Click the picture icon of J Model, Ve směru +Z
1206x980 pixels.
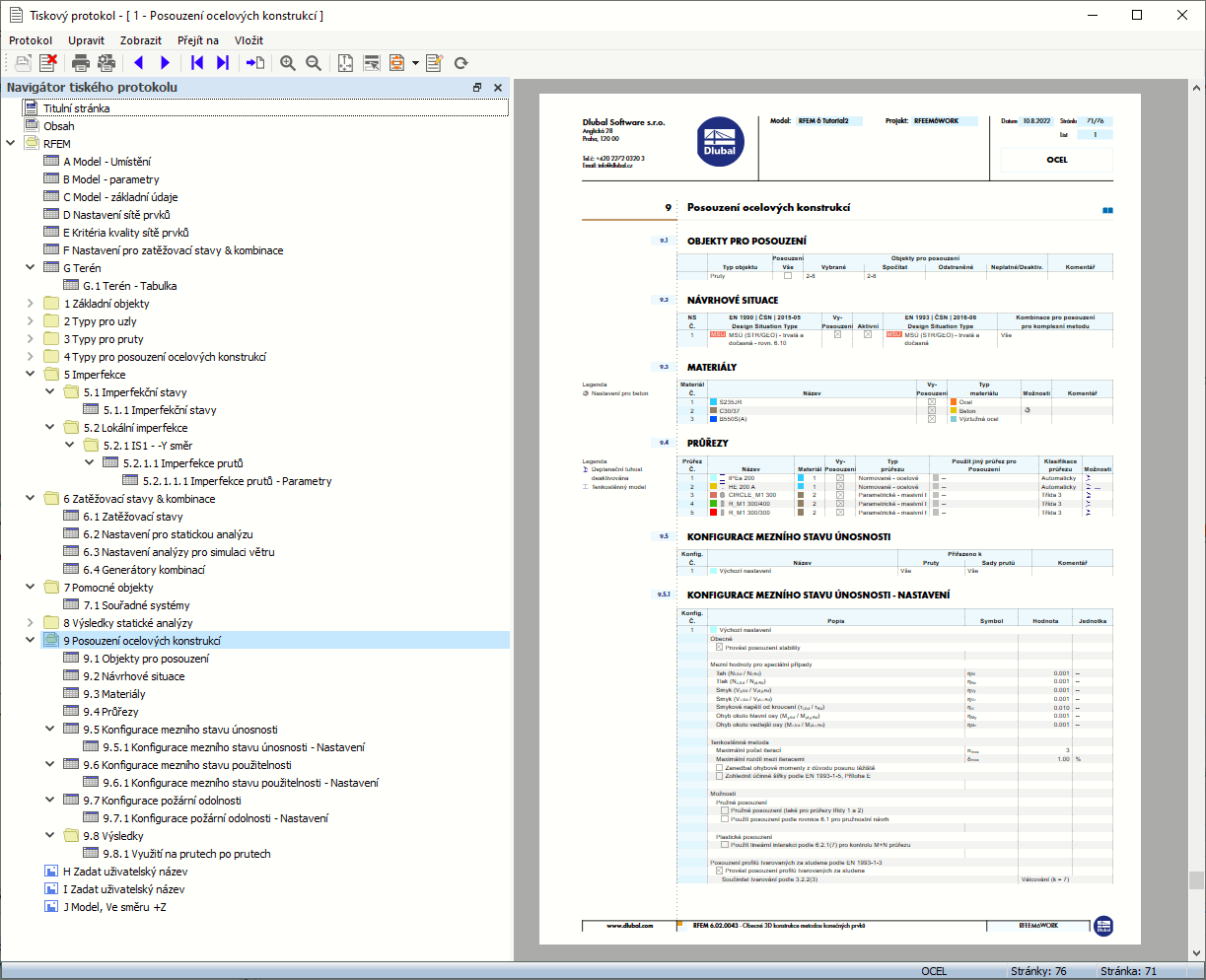[x=51, y=907]
